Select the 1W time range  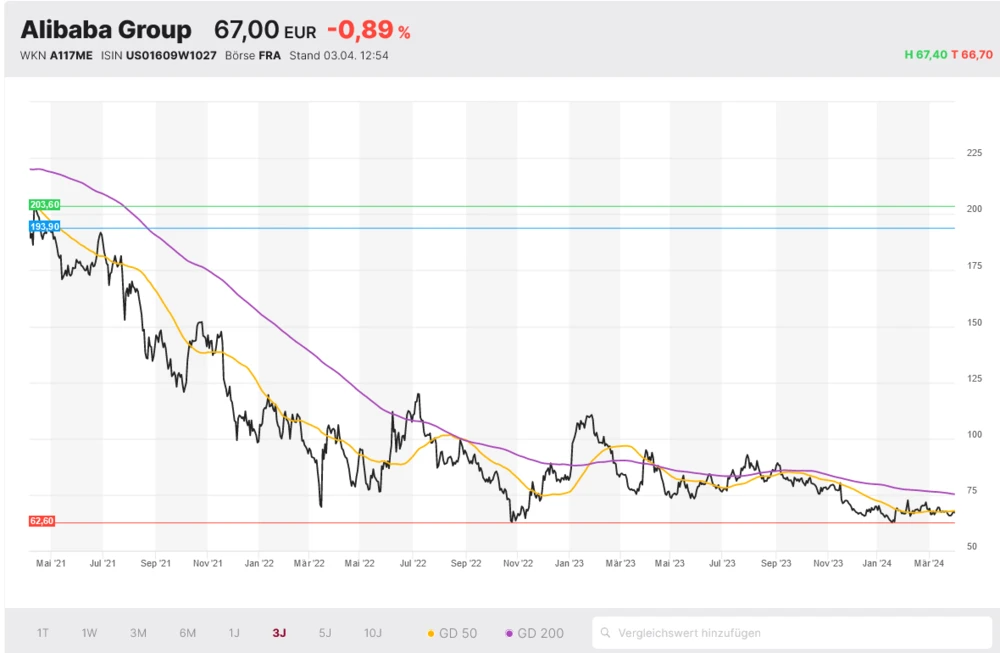pos(89,633)
